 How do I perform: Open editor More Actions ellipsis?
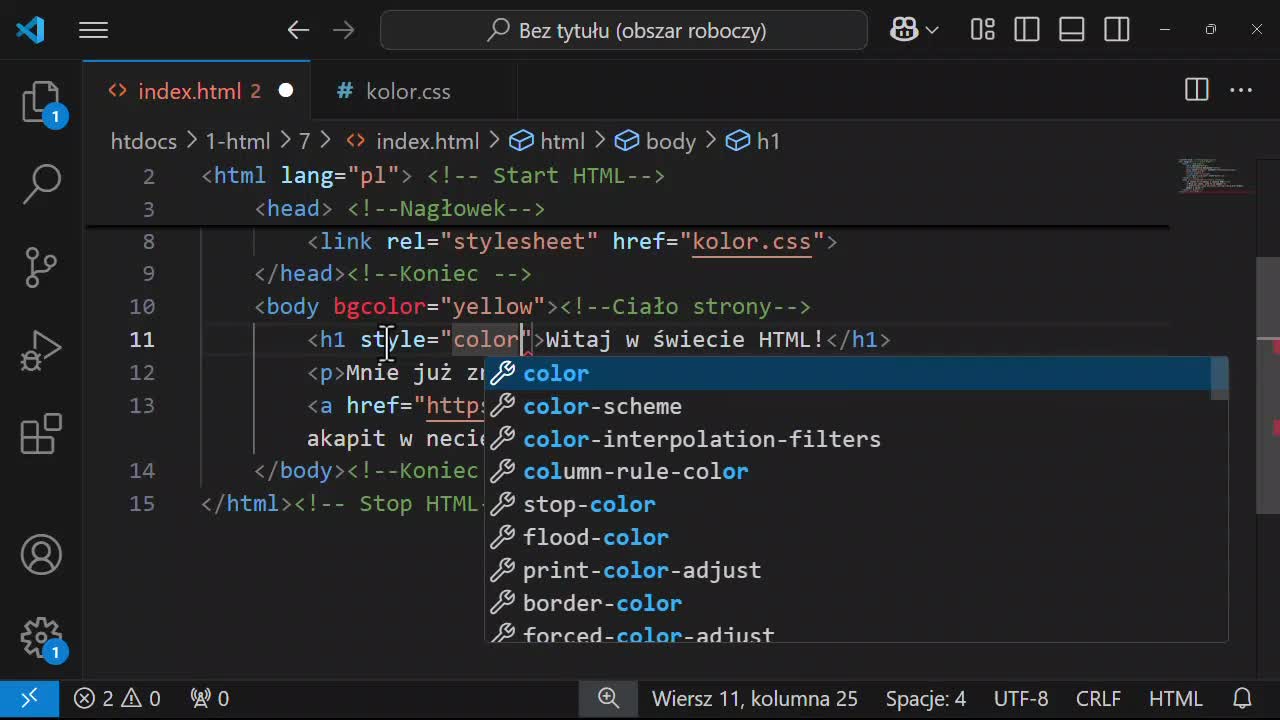[x=1241, y=90]
